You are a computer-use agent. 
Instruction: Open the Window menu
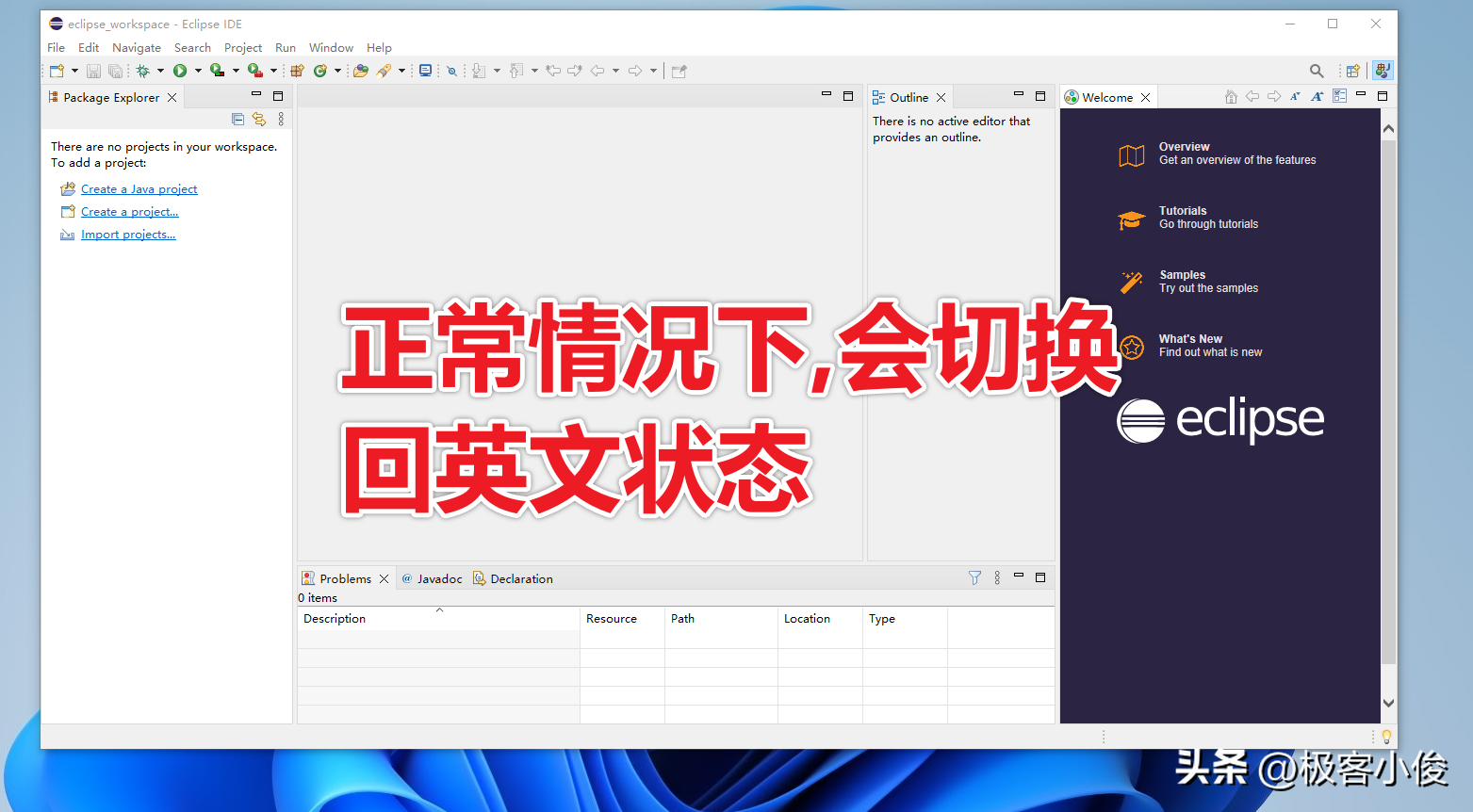click(331, 47)
